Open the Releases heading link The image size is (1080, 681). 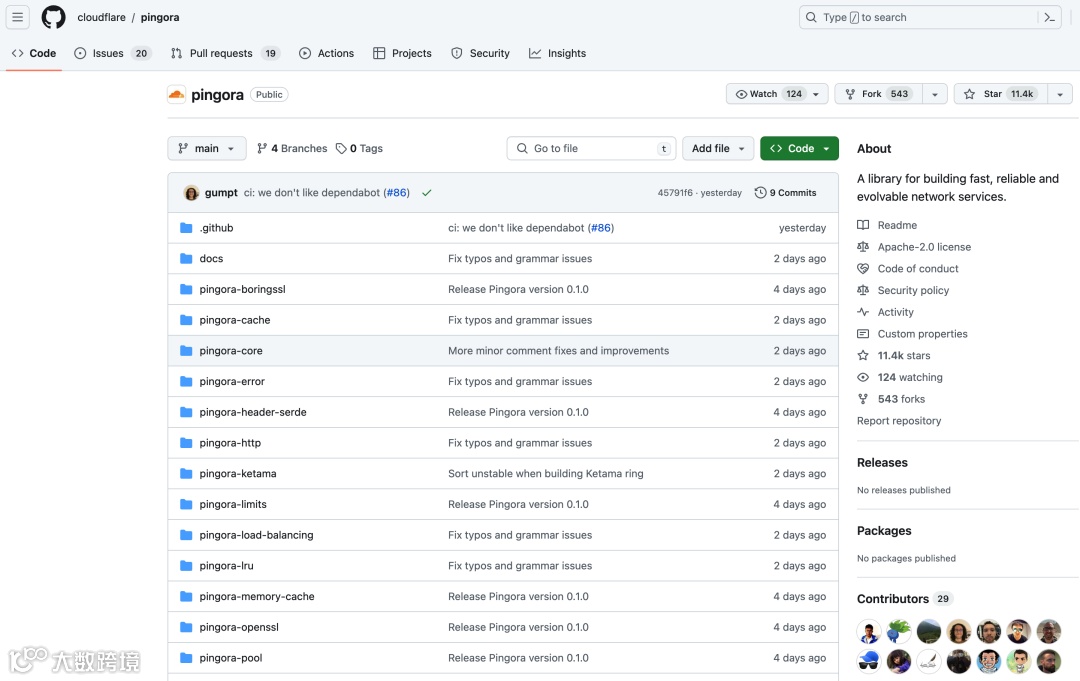(x=882, y=463)
